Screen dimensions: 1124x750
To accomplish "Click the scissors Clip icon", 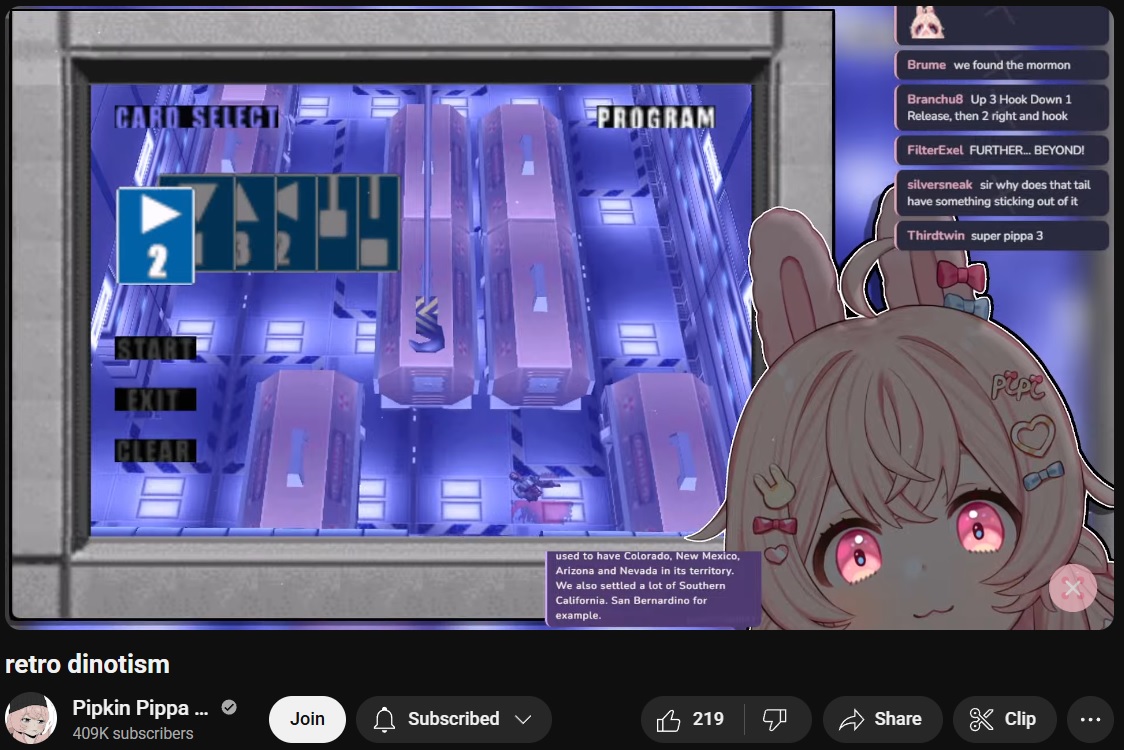I will (x=981, y=719).
